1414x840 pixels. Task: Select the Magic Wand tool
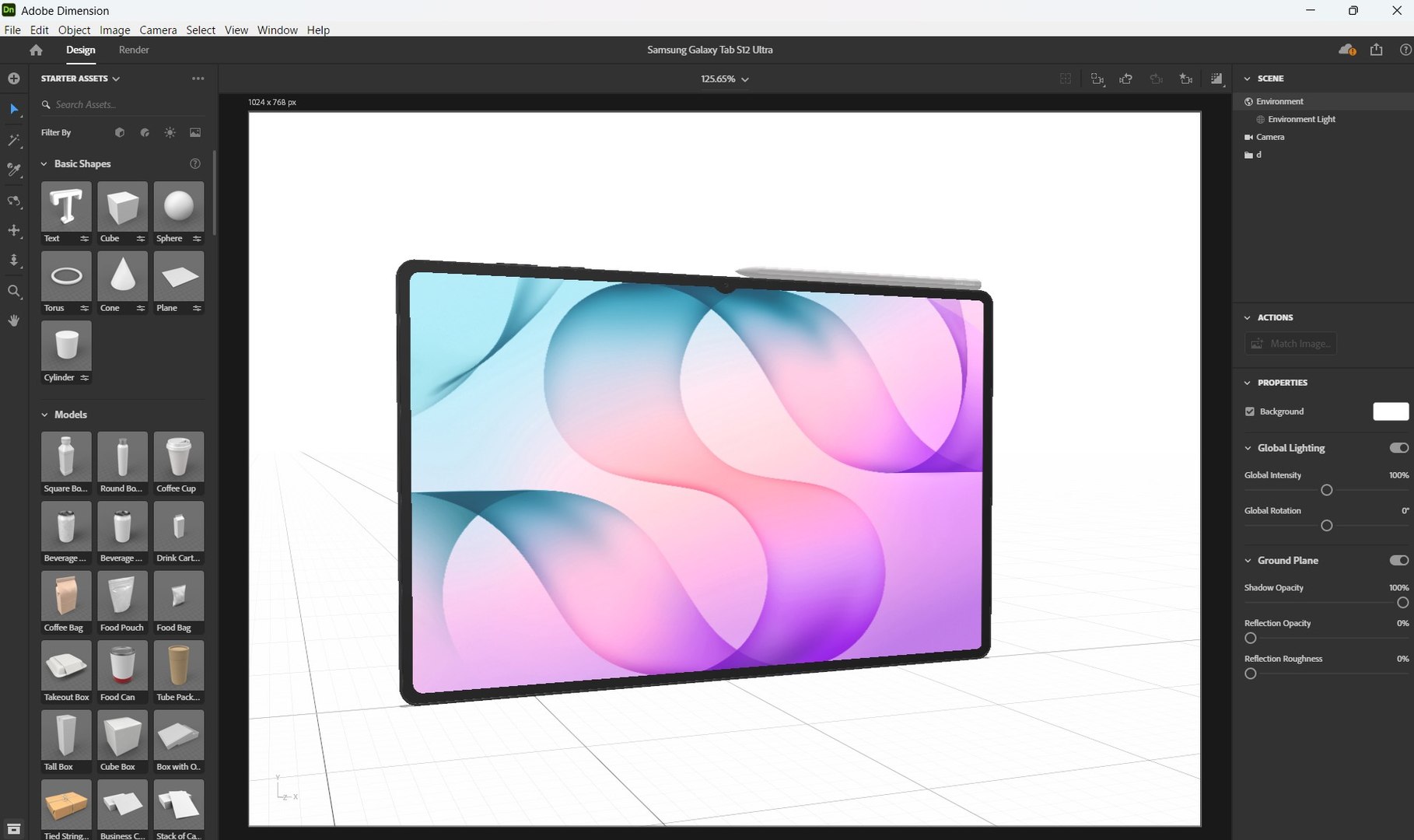14,140
